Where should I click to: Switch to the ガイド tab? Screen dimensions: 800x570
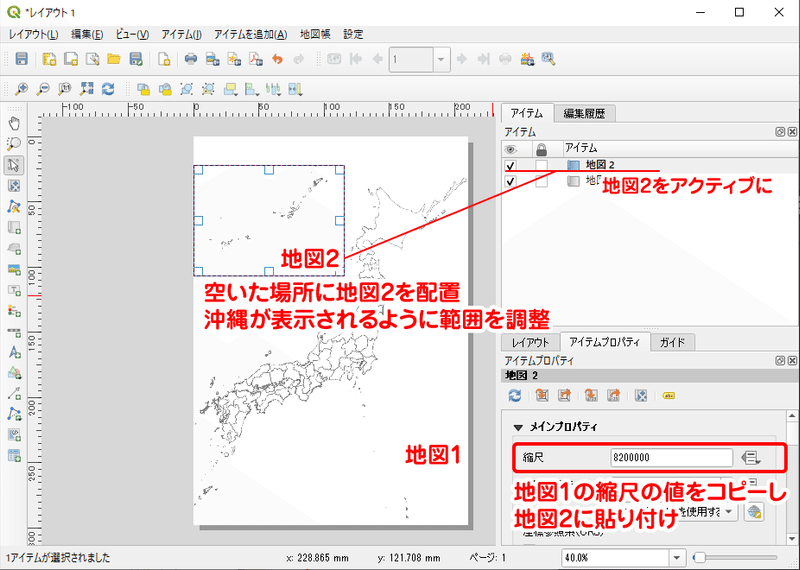[x=672, y=342]
